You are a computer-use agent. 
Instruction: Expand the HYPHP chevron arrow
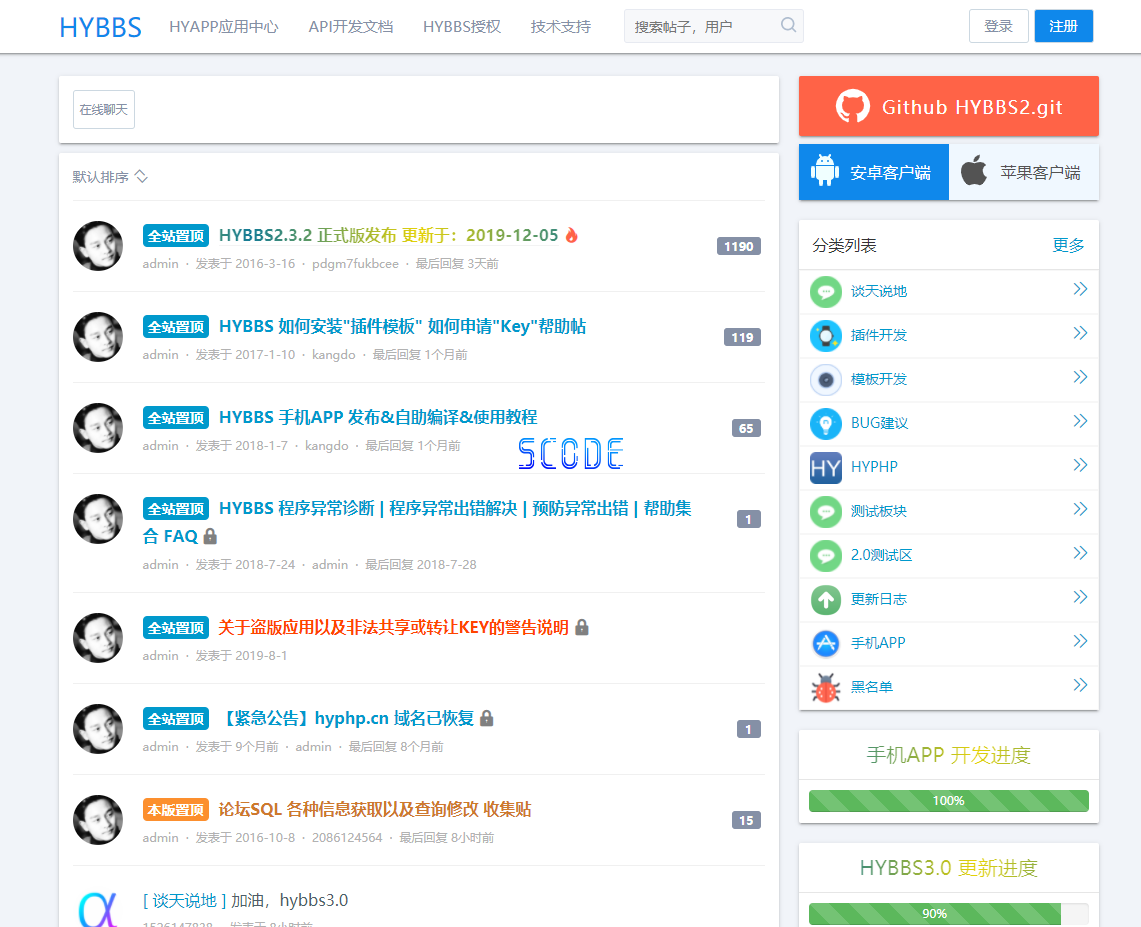tap(1080, 465)
